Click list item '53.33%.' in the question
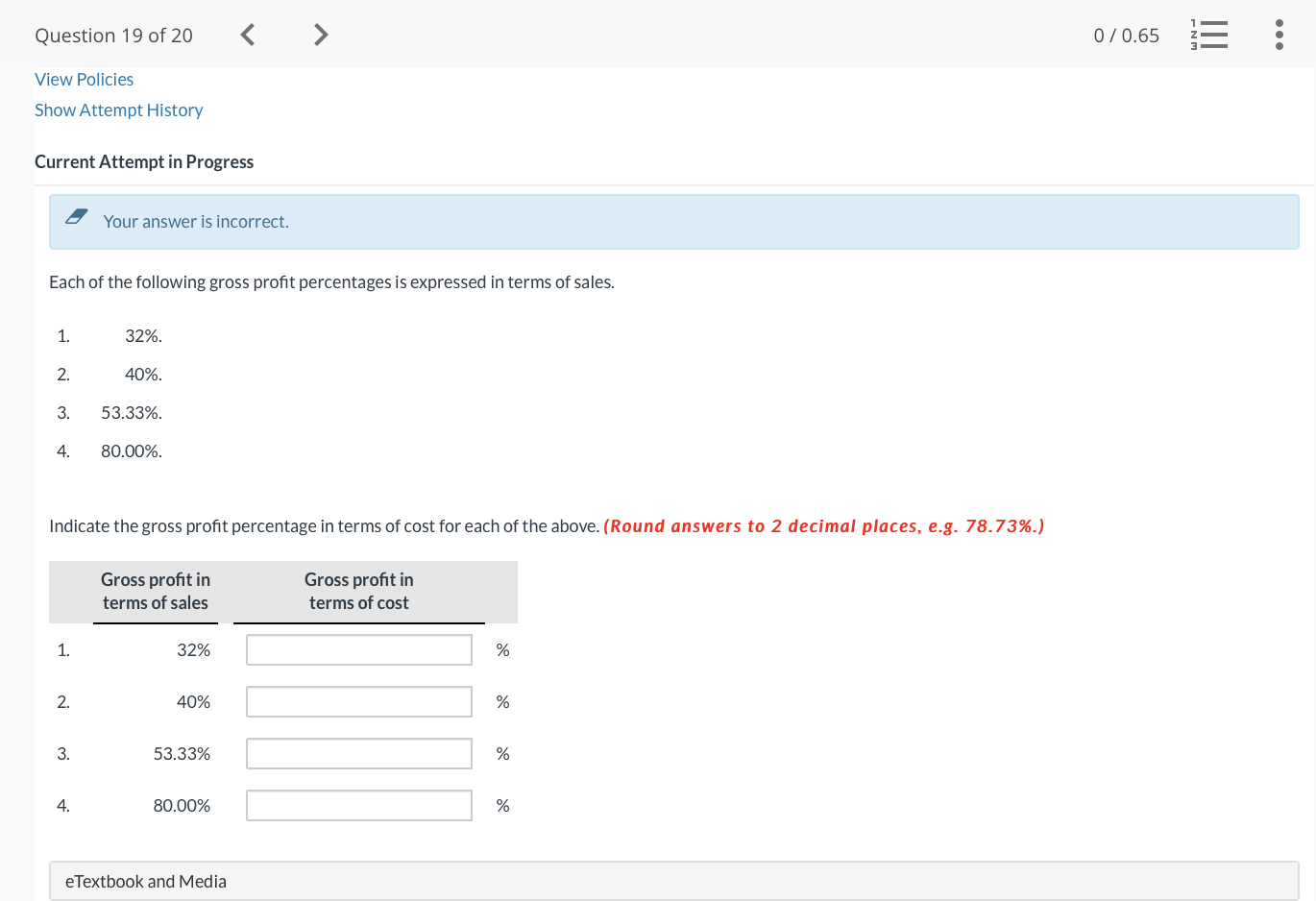Viewport: 1316px width, 901px height. [132, 413]
